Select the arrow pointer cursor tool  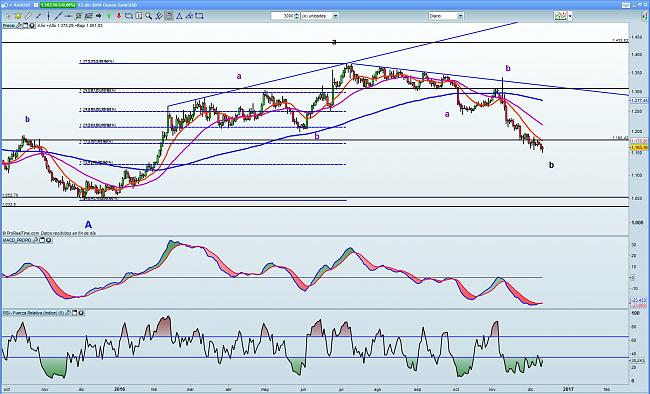(x=8, y=16)
